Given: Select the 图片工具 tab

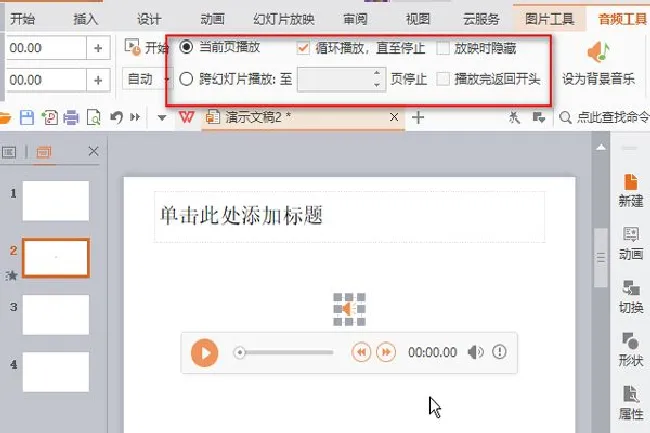Looking at the screenshot, I should (550, 19).
